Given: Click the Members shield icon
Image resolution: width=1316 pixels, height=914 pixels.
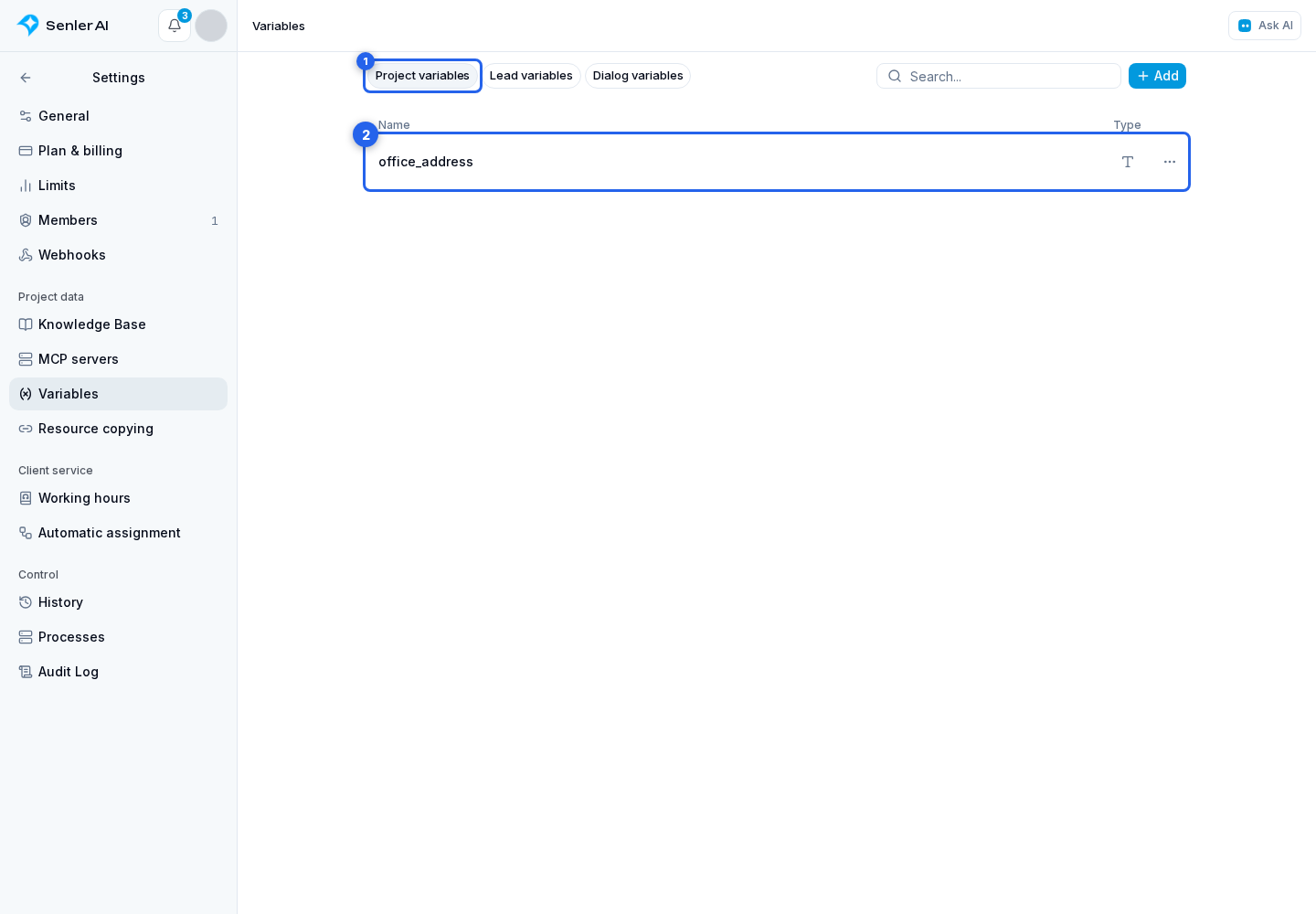Looking at the screenshot, I should pos(26,220).
